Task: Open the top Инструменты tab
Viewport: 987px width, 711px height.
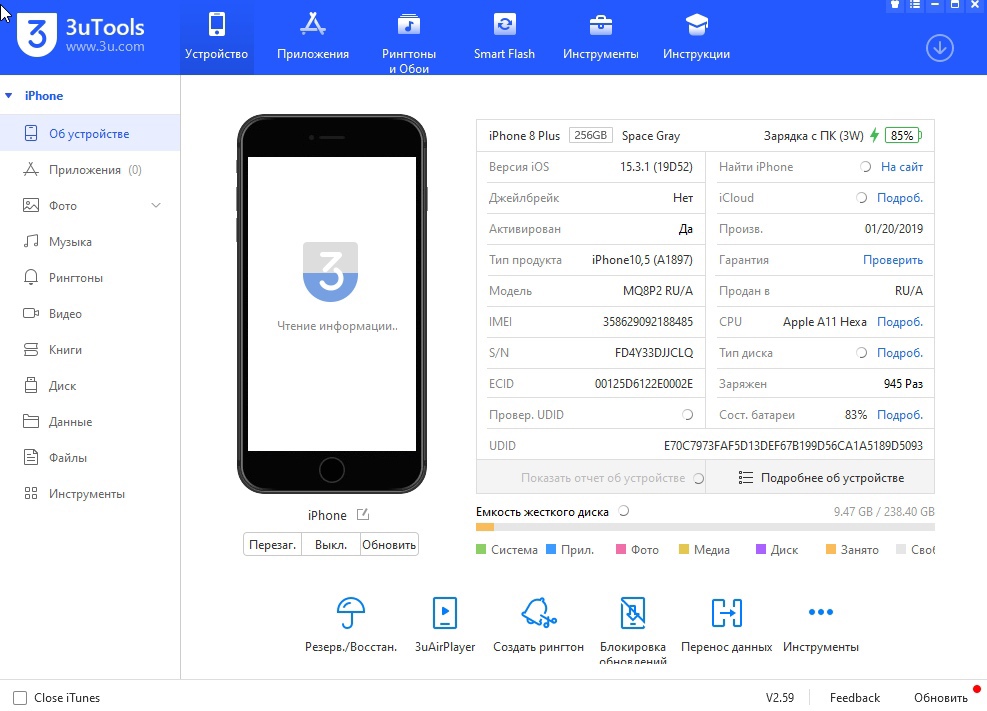Action: click(601, 37)
